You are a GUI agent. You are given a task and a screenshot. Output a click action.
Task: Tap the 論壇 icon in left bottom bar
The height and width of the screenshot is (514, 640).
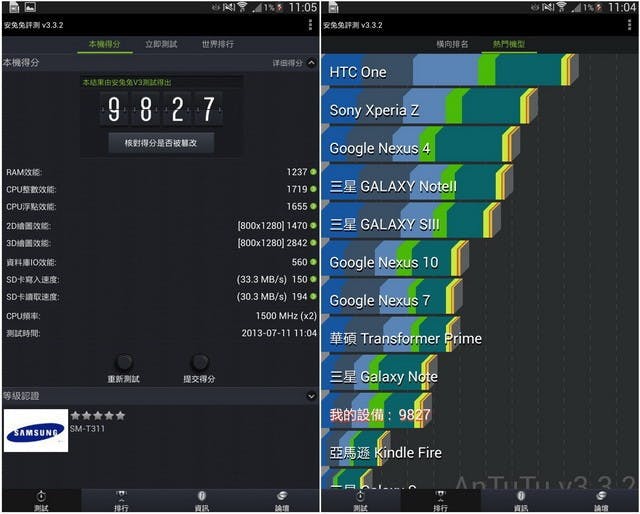coord(282,501)
